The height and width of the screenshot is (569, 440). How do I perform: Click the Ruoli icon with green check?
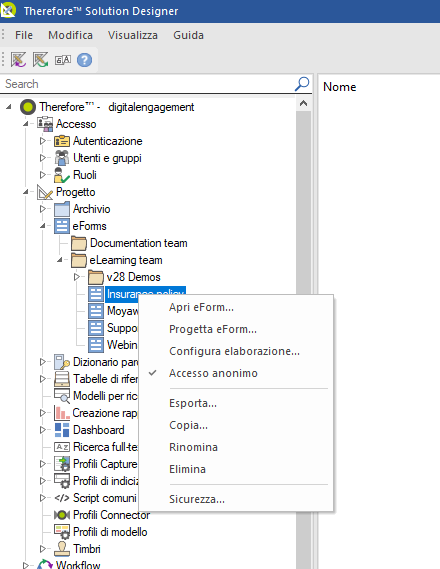62,175
